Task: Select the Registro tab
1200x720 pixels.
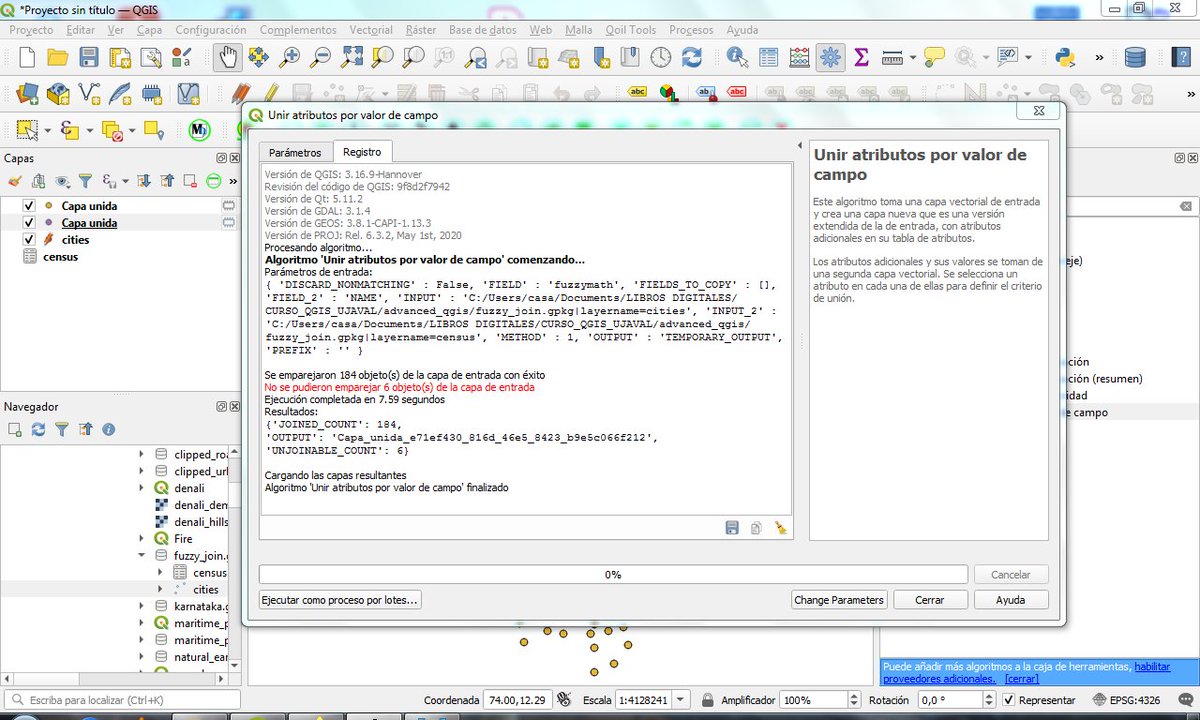Action: pyautogui.click(x=362, y=152)
